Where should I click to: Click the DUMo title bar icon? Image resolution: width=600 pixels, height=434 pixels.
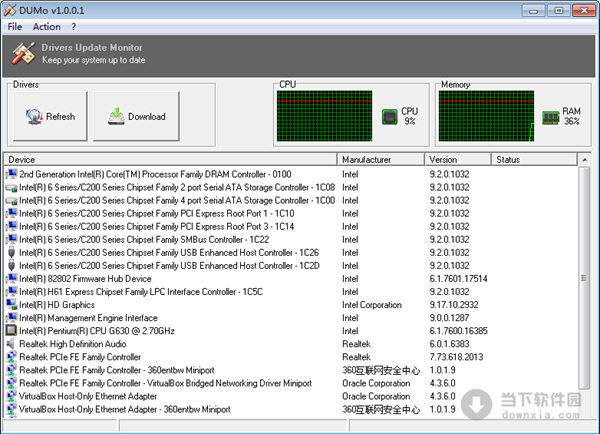click(10, 10)
